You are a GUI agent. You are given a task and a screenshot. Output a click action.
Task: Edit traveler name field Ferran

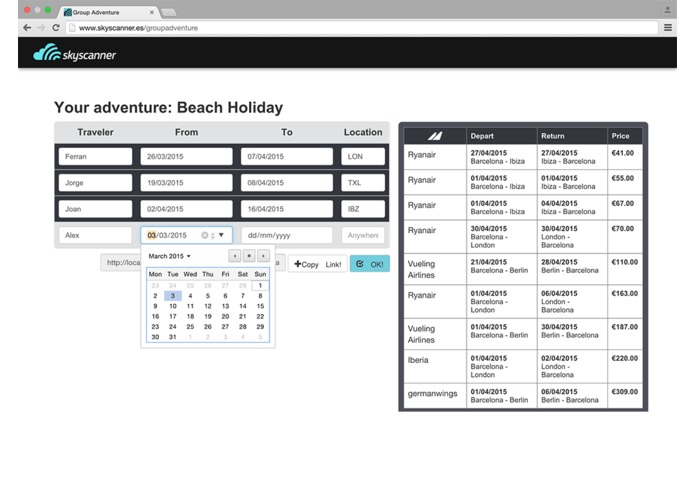pyautogui.click(x=95, y=156)
